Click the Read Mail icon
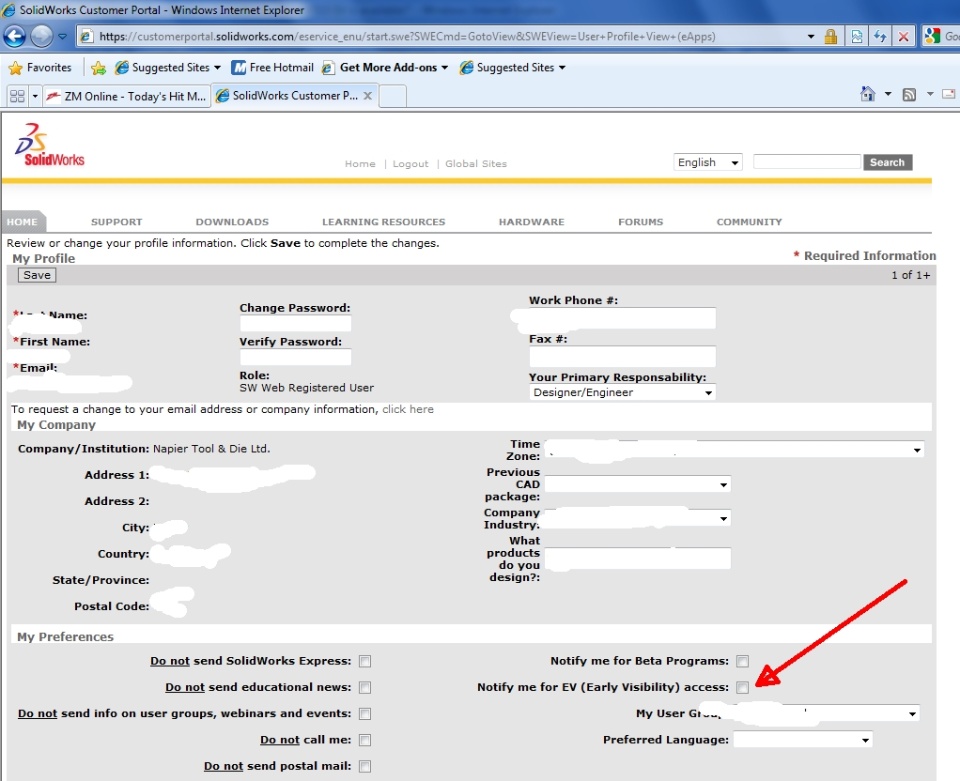The width and height of the screenshot is (960, 781). click(x=948, y=94)
